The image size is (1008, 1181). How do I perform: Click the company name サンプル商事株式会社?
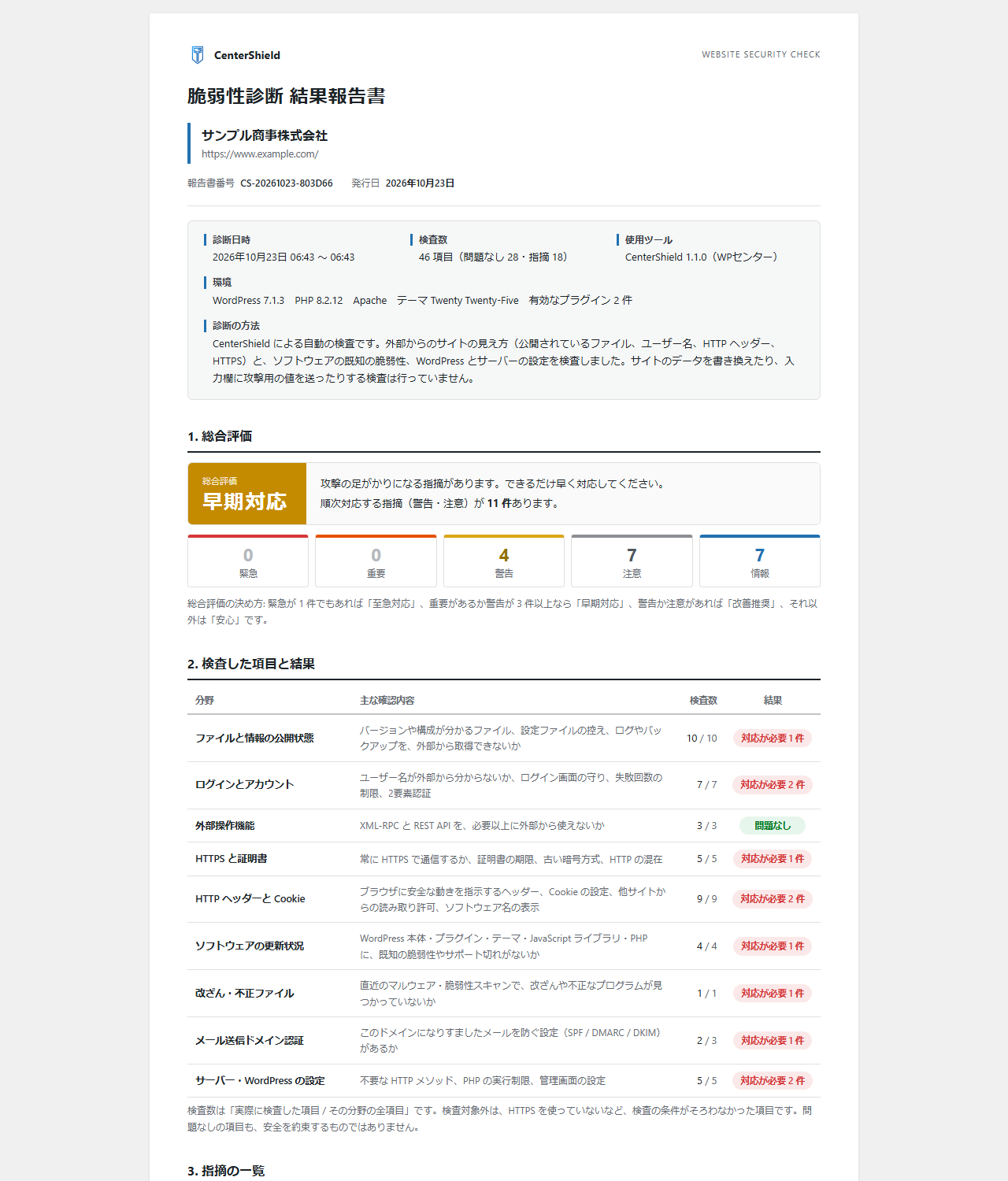point(265,135)
